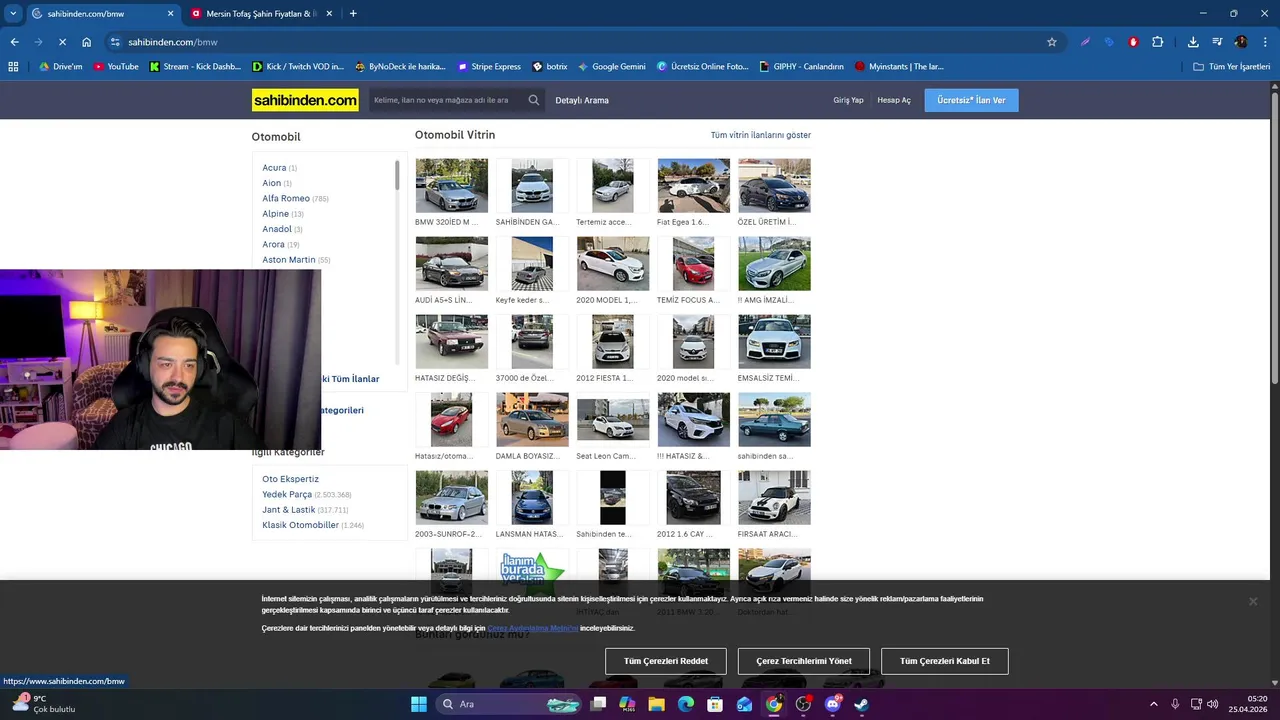Open the Stripe Express bookmark

489,67
